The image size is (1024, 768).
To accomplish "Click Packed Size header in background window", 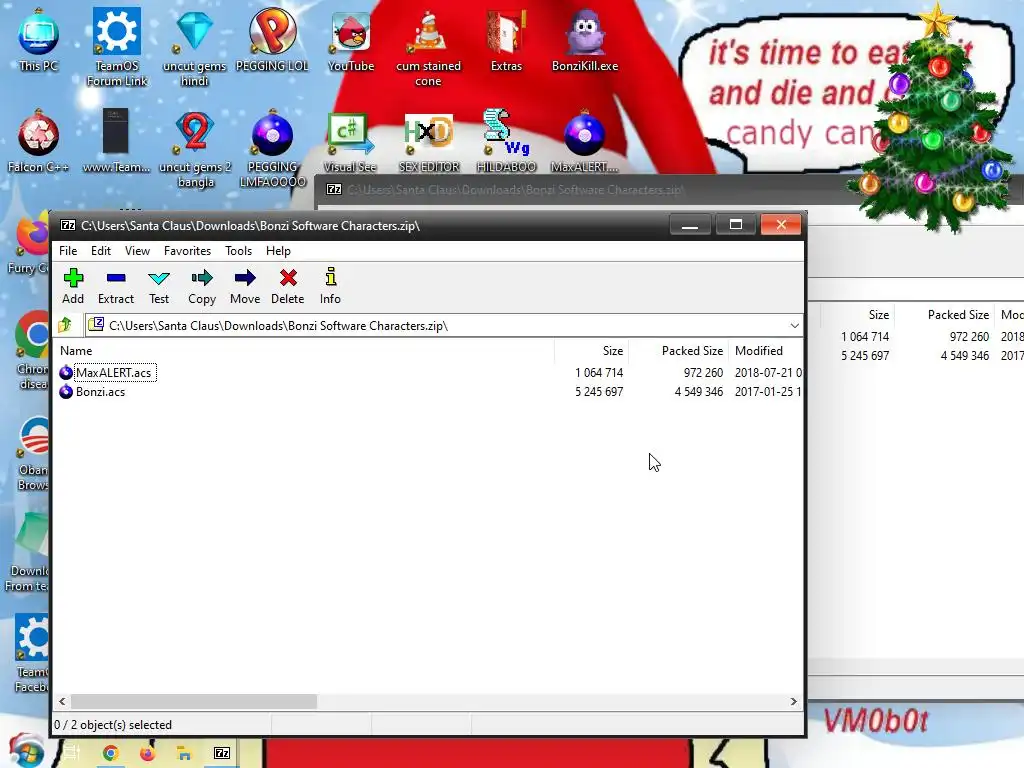I will click(x=958, y=315).
